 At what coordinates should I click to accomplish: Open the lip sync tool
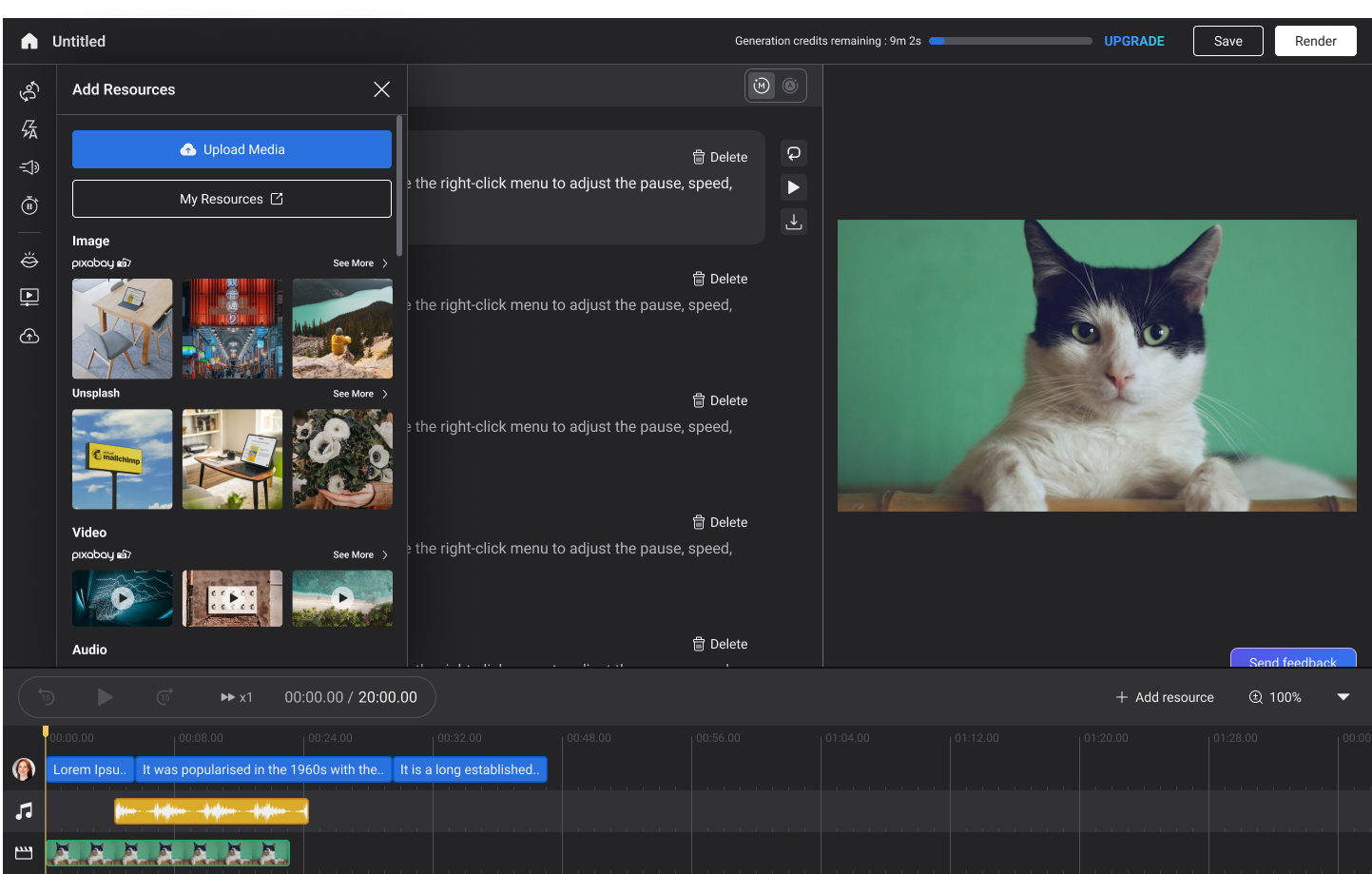29,259
